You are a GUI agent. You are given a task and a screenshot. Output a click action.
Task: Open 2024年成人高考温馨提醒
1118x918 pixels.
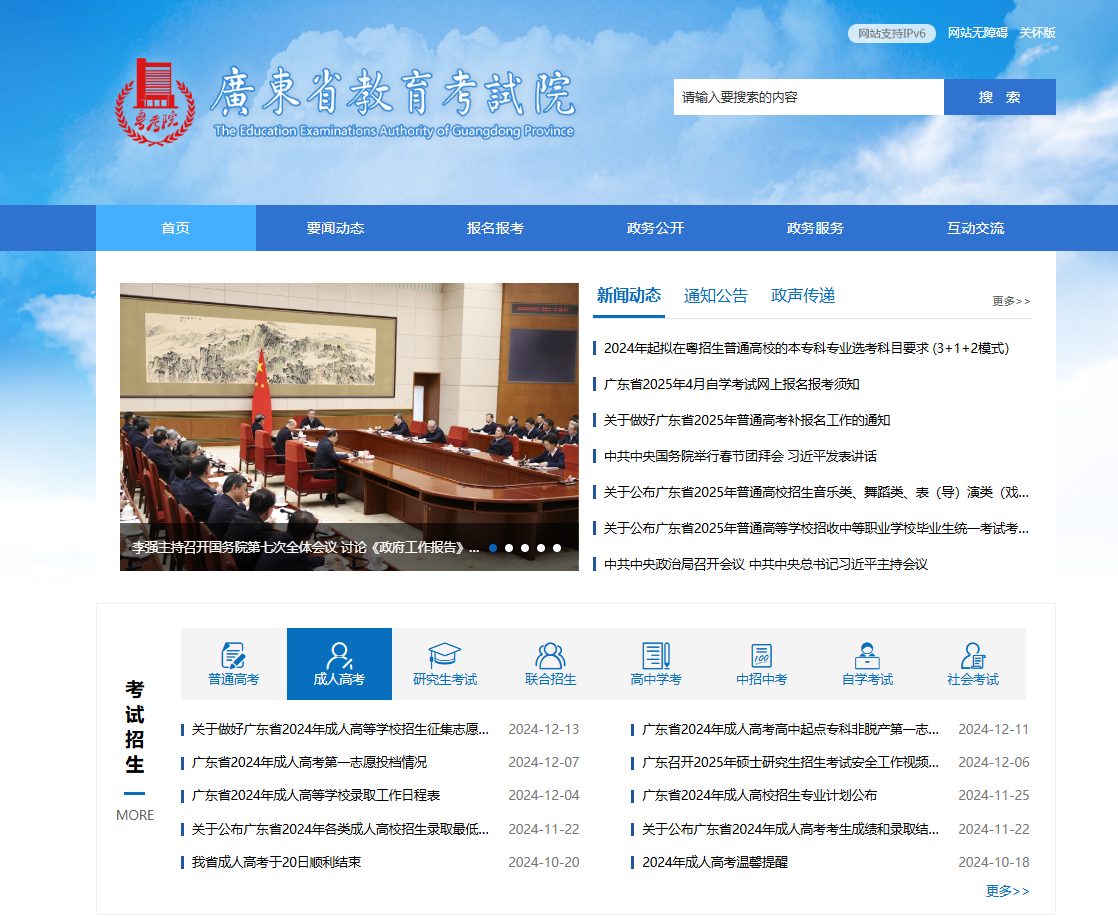[715, 862]
